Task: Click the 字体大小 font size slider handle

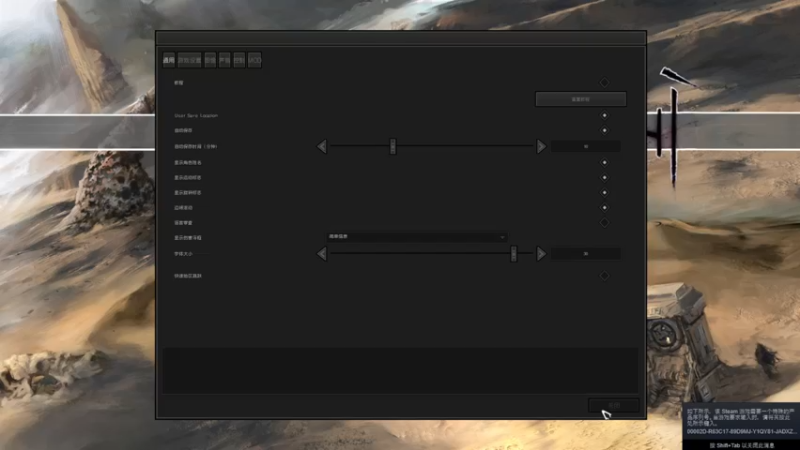Action: (514, 254)
